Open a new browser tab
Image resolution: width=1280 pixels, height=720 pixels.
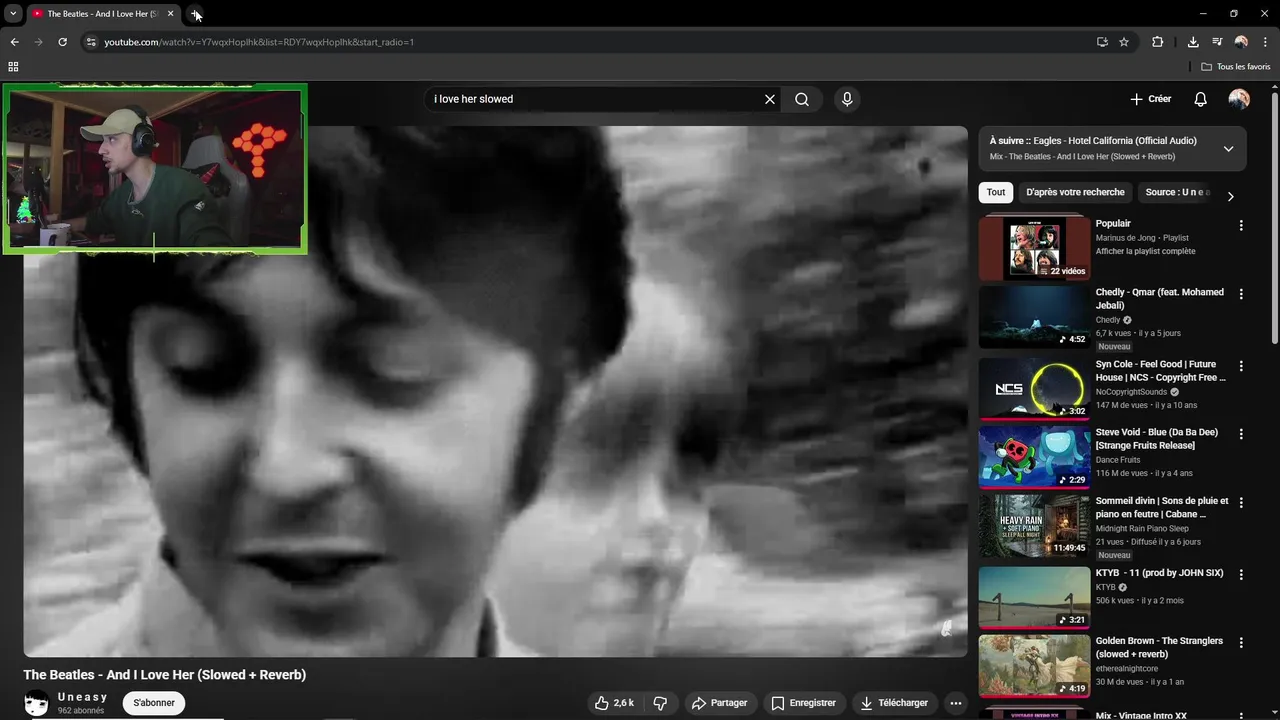pos(196,14)
